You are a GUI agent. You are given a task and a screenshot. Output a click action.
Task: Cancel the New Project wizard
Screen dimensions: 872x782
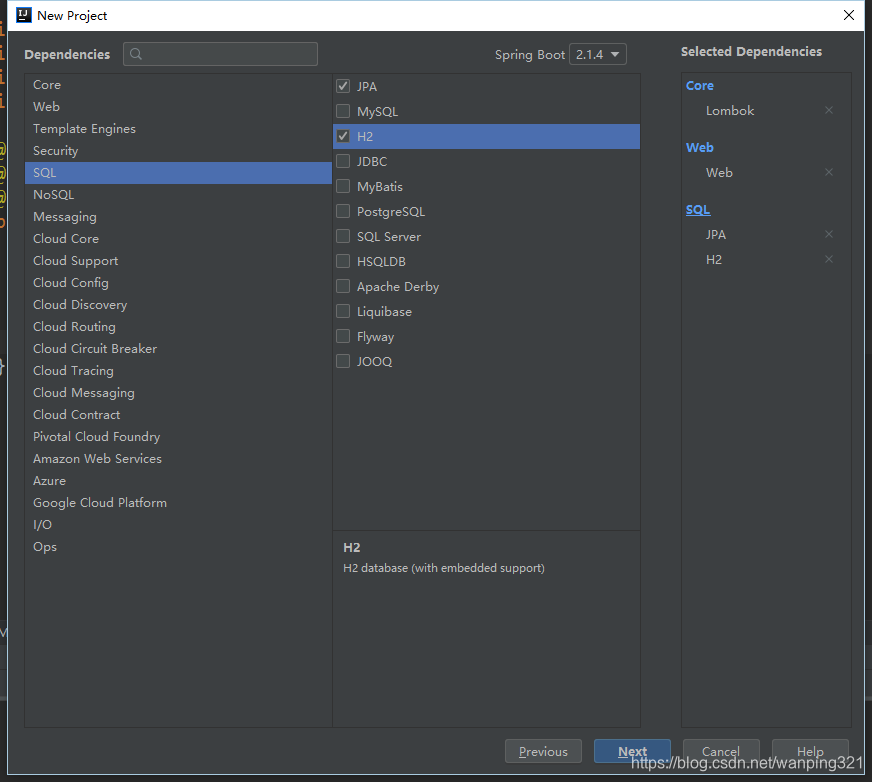(721, 751)
